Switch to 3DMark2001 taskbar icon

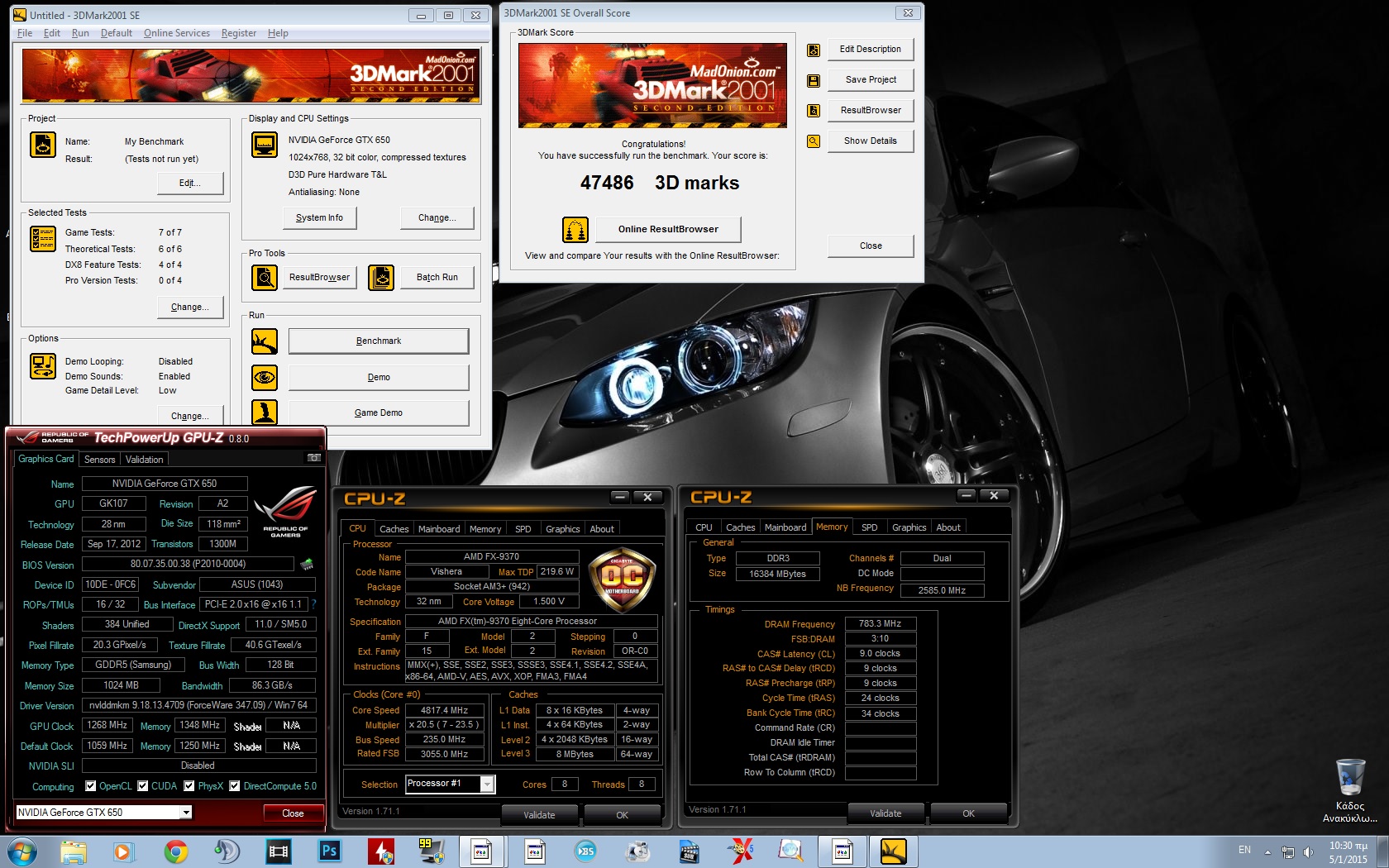894,851
